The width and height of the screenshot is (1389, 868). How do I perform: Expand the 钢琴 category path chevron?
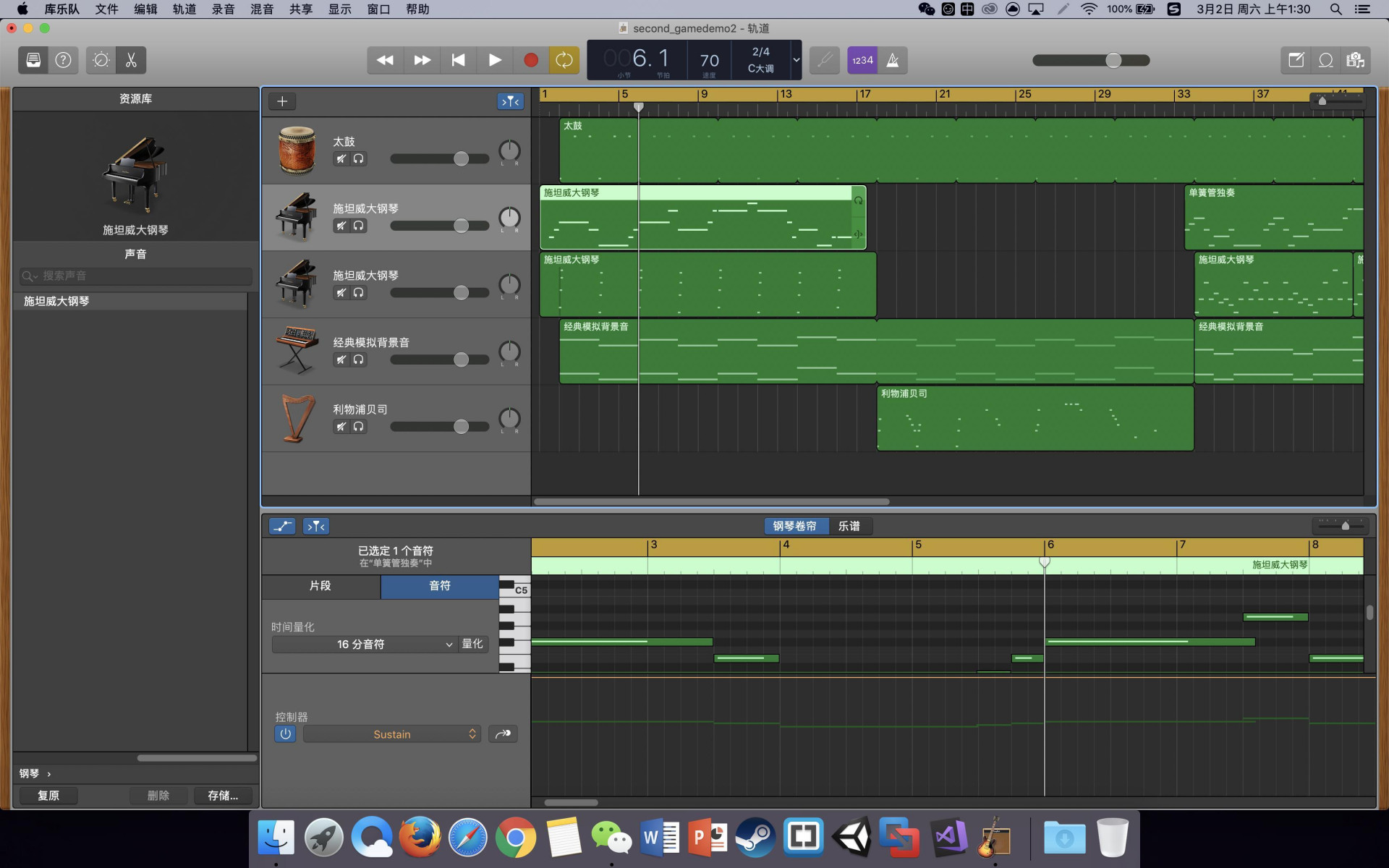coord(48,774)
